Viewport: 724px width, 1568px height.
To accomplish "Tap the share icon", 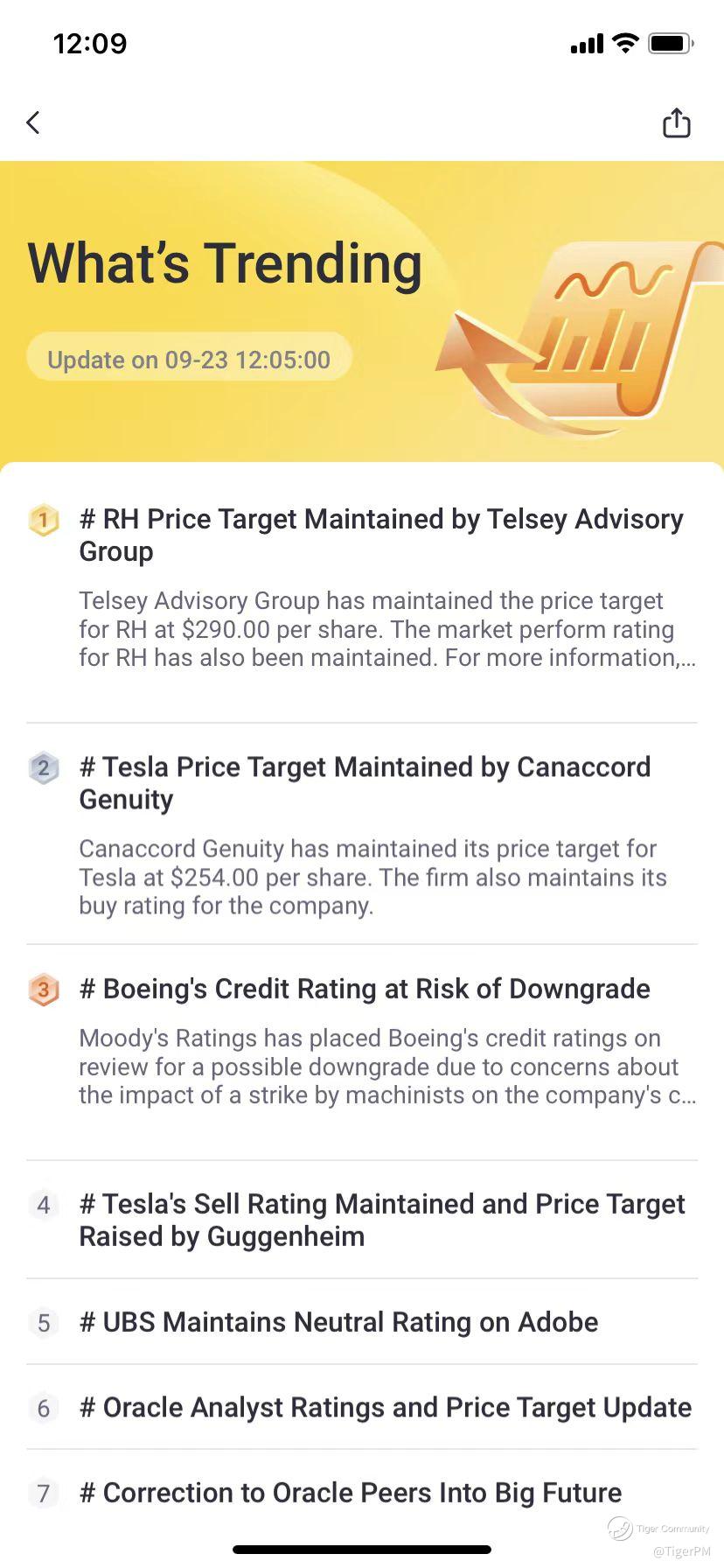I will click(x=676, y=123).
